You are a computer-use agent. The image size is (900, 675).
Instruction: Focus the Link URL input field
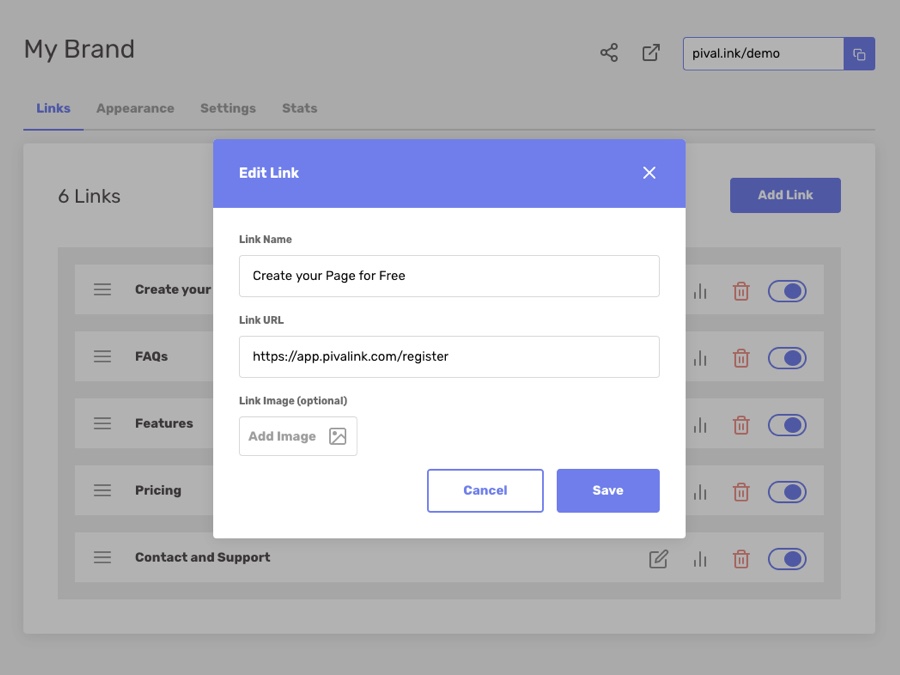click(x=449, y=357)
